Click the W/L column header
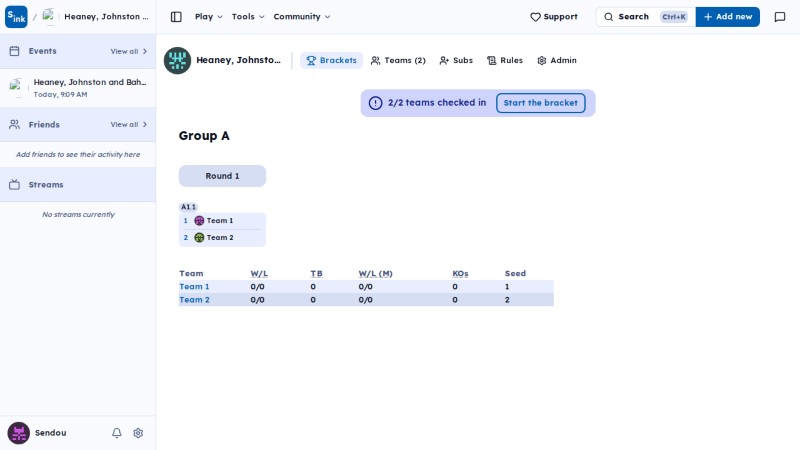This screenshot has width=800, height=450. pyautogui.click(x=259, y=273)
